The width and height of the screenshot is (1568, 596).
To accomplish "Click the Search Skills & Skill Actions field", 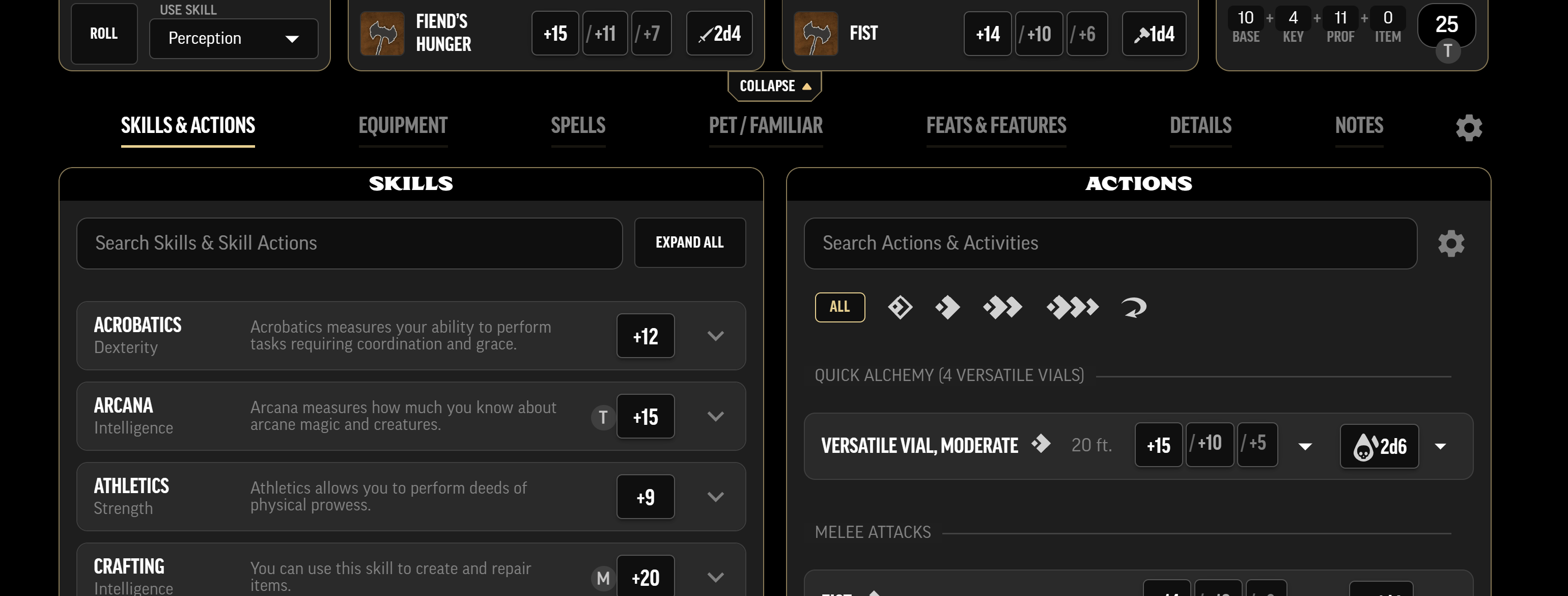I will (x=349, y=243).
